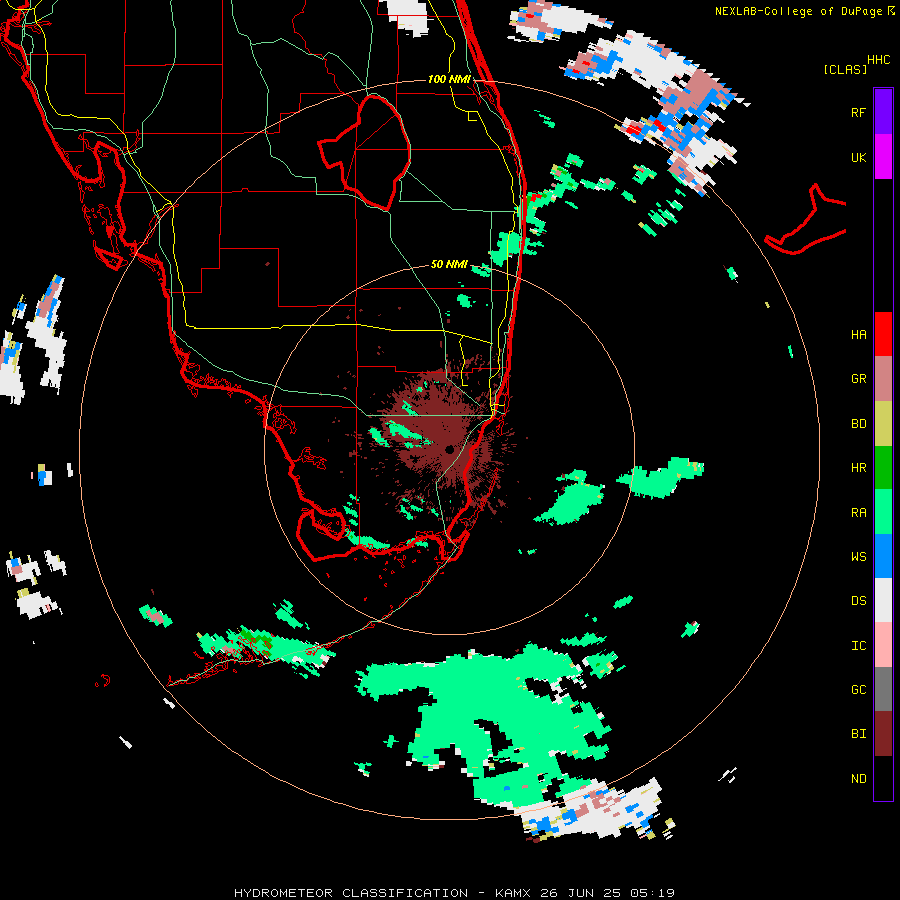Screen dimensions: 900x900
Task: Click the DS legend label
Action: click(x=858, y=600)
